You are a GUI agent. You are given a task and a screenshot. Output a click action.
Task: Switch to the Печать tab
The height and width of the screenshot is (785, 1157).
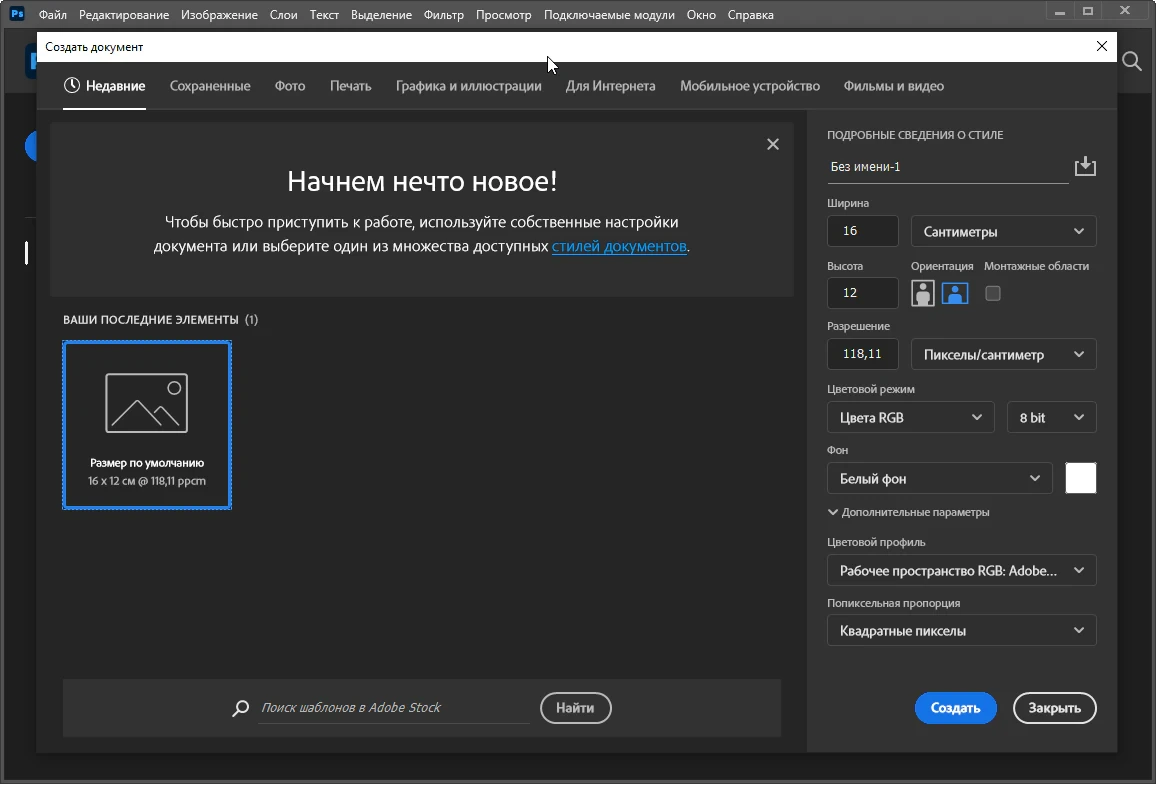(350, 86)
